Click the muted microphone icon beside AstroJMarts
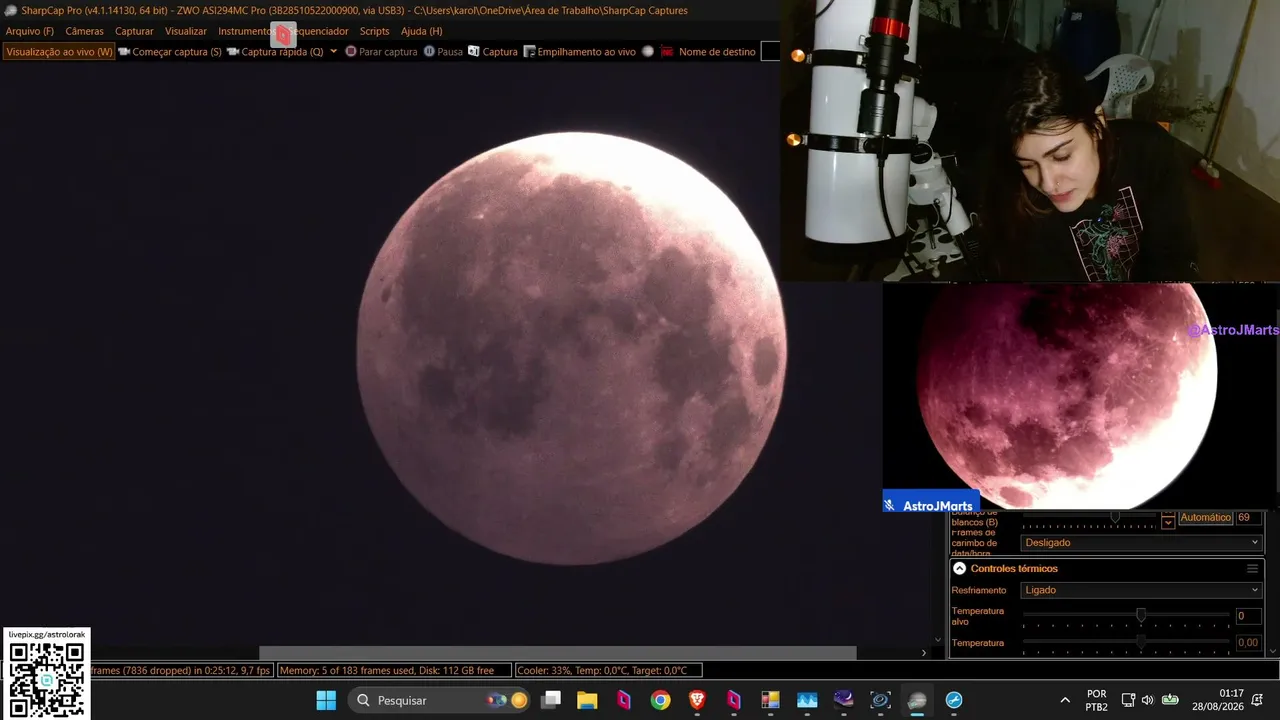The width and height of the screenshot is (1280, 720). [x=889, y=506]
